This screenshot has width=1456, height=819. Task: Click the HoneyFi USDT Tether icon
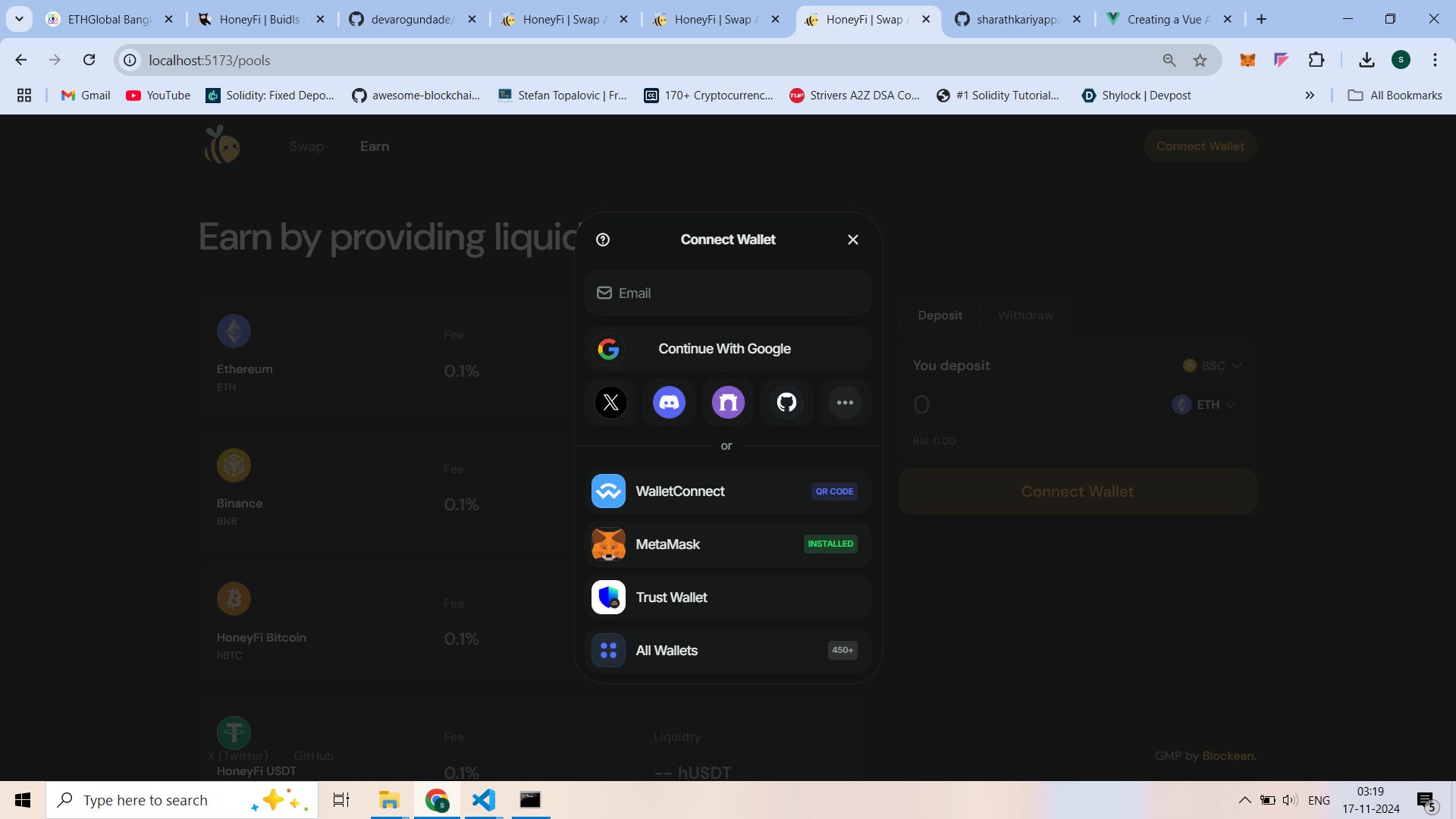(x=234, y=733)
